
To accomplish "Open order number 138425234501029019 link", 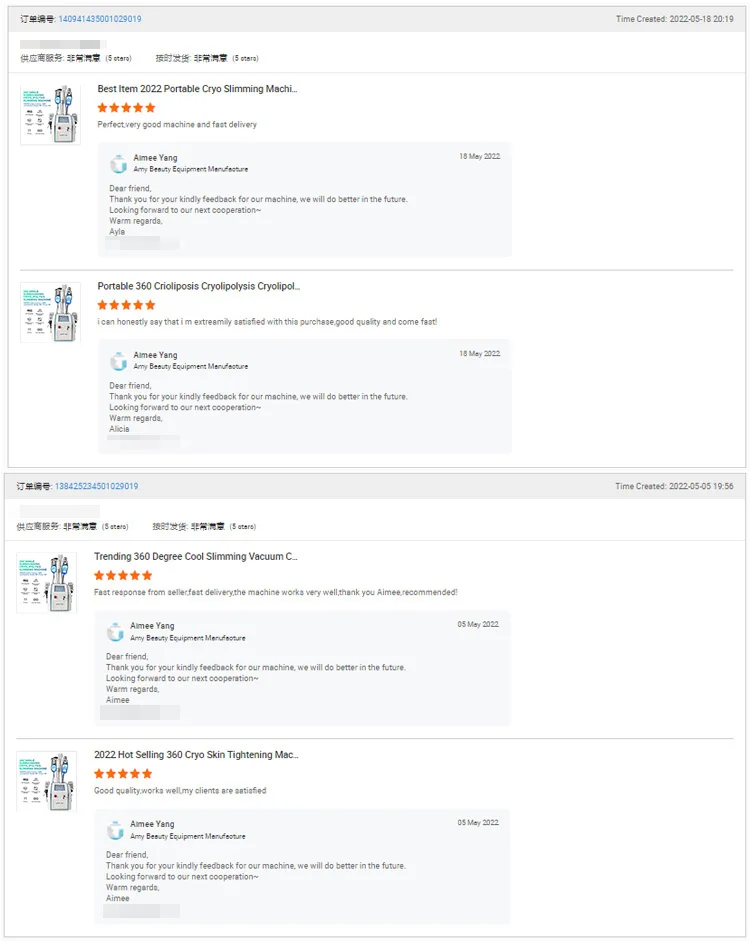I will [96, 486].
